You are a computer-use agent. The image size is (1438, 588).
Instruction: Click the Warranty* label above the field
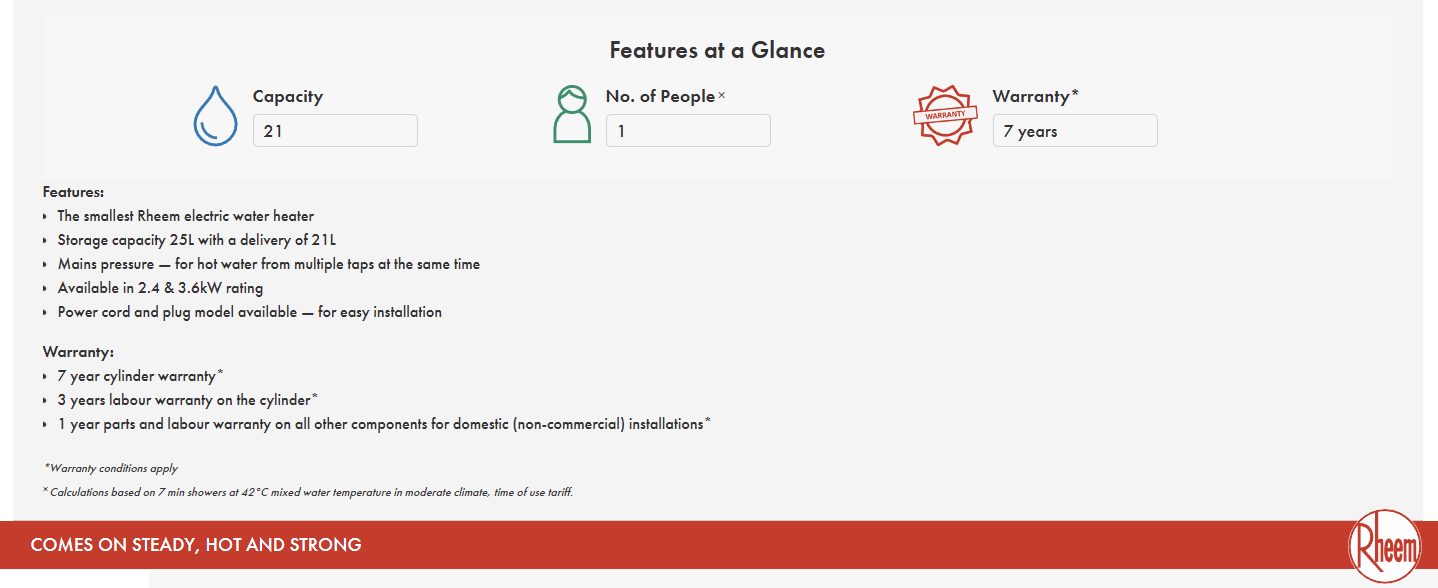(1036, 97)
